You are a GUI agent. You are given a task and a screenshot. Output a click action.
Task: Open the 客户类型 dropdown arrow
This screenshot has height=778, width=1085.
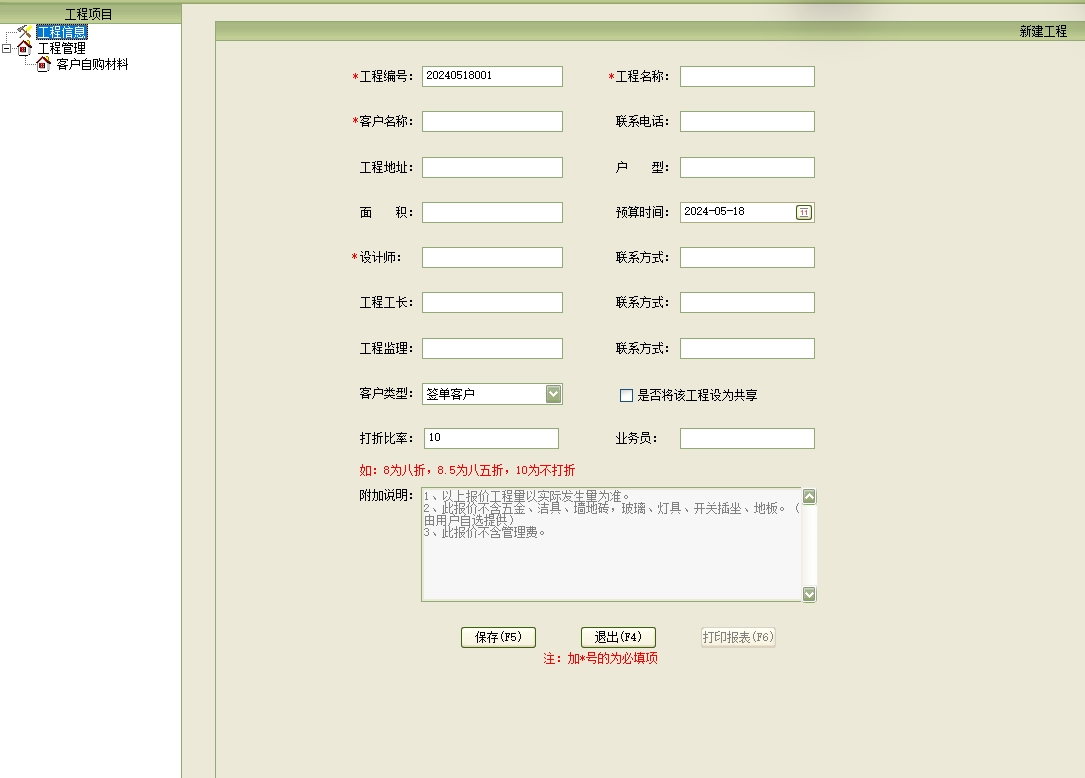(x=554, y=394)
